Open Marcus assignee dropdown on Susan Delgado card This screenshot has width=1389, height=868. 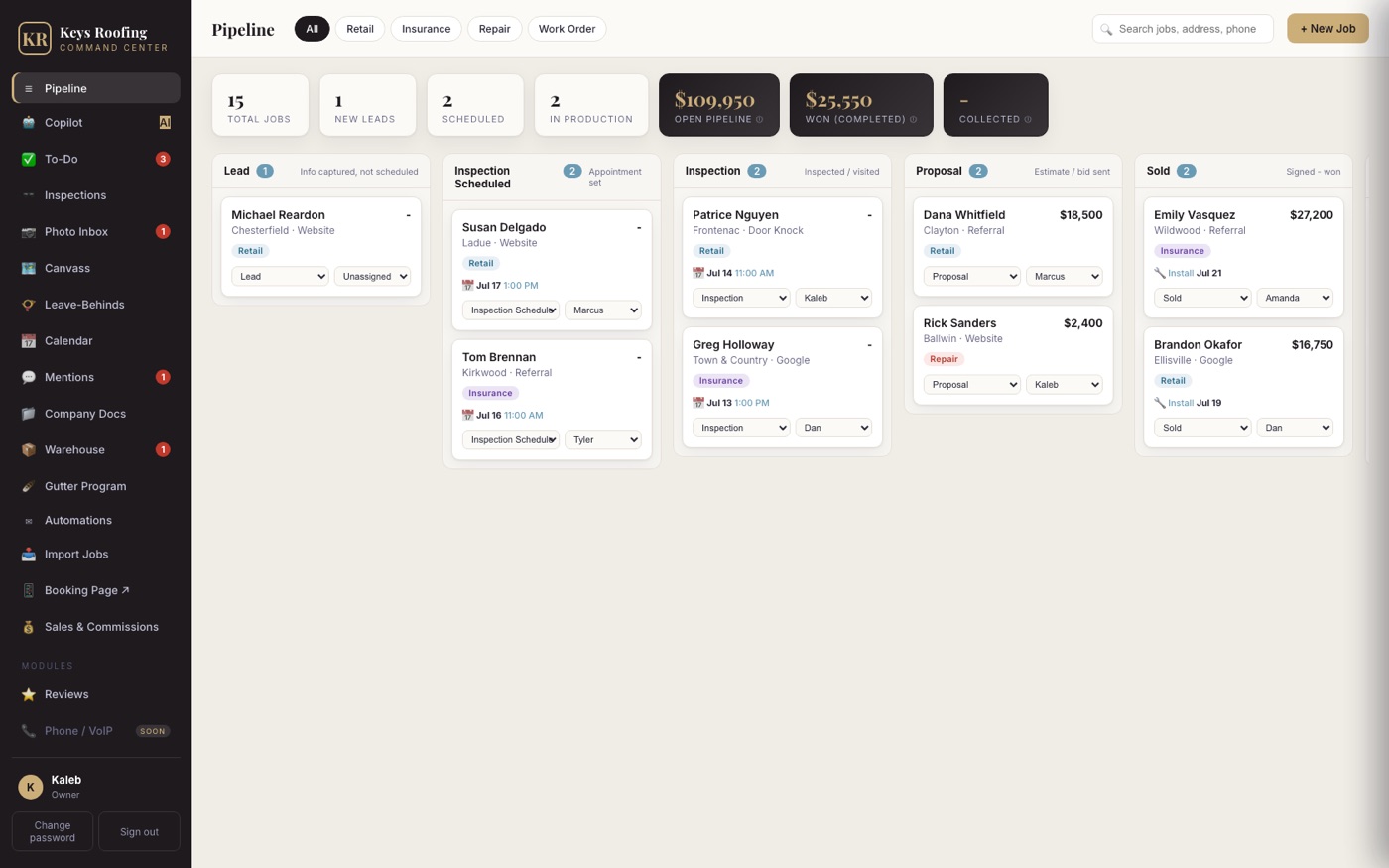603,310
